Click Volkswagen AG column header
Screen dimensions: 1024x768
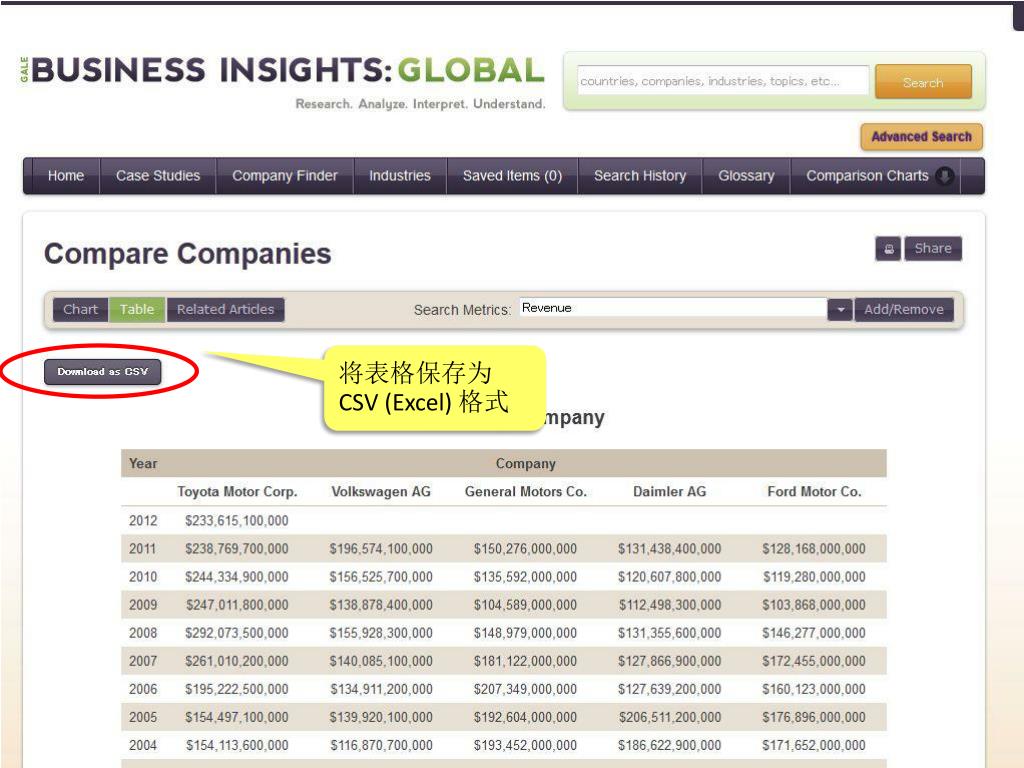click(381, 492)
